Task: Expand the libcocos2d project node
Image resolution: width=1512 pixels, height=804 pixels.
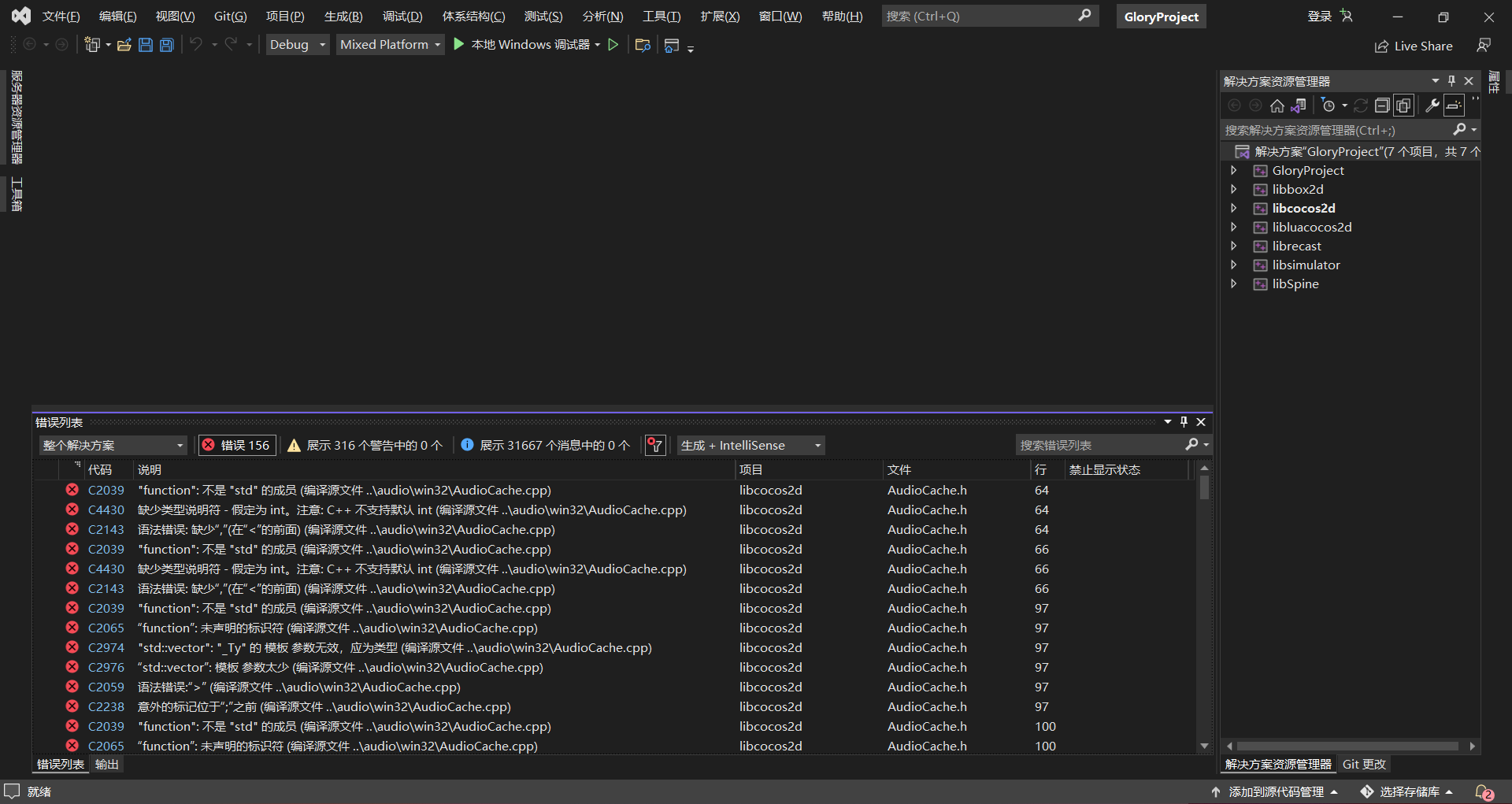Action: (1234, 208)
